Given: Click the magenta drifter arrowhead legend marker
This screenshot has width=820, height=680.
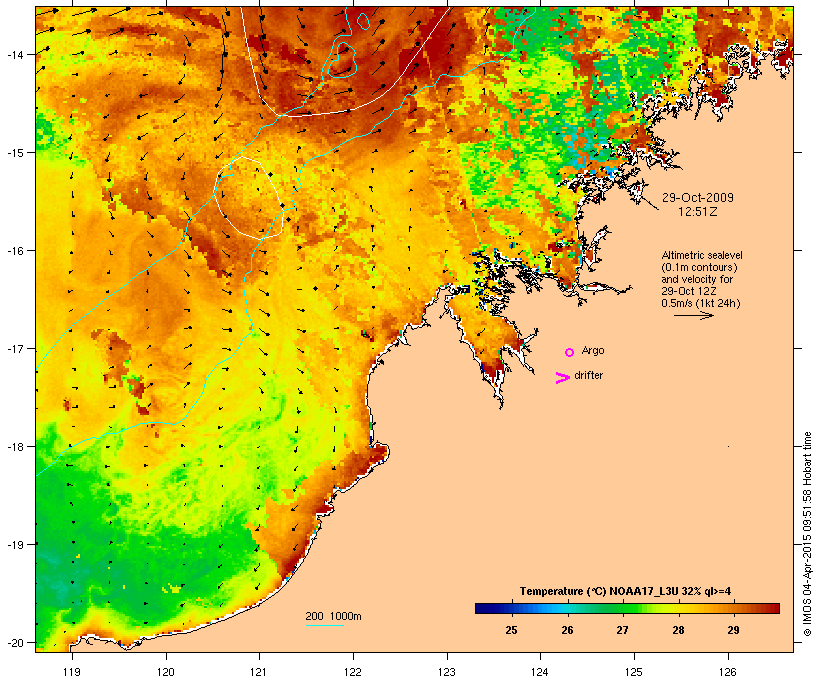Looking at the screenshot, I should click(x=562, y=378).
